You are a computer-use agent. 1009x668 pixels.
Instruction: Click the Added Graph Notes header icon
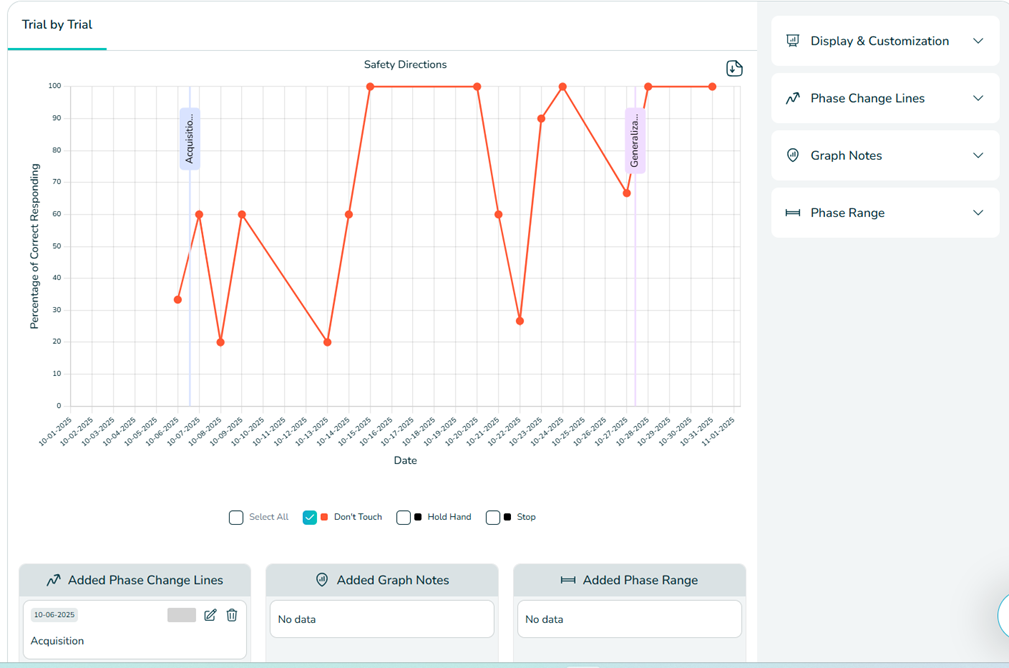pyautogui.click(x=322, y=580)
